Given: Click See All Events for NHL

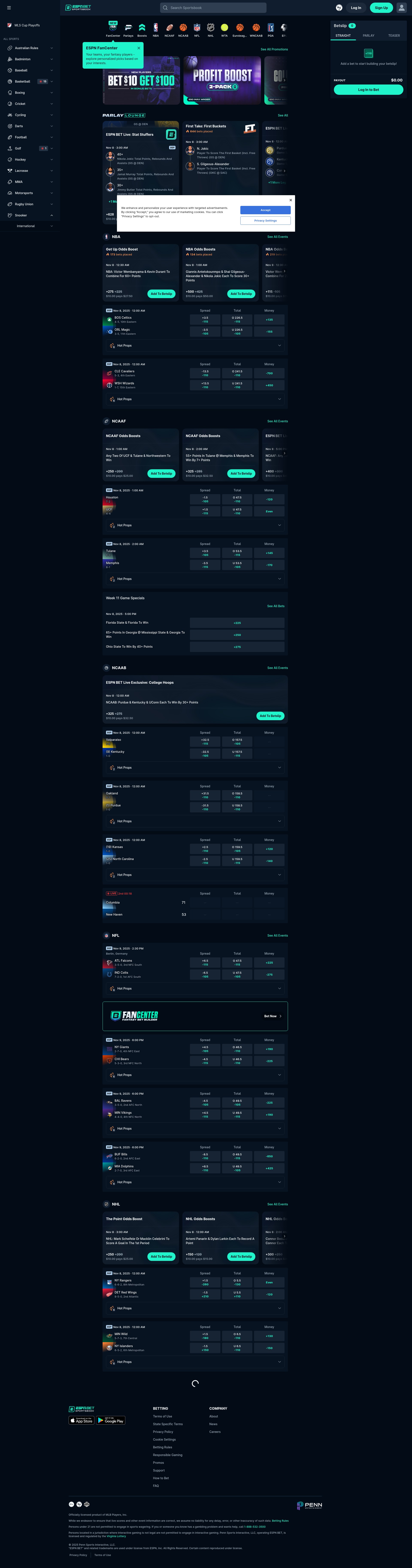Looking at the screenshot, I should coord(277,1204).
